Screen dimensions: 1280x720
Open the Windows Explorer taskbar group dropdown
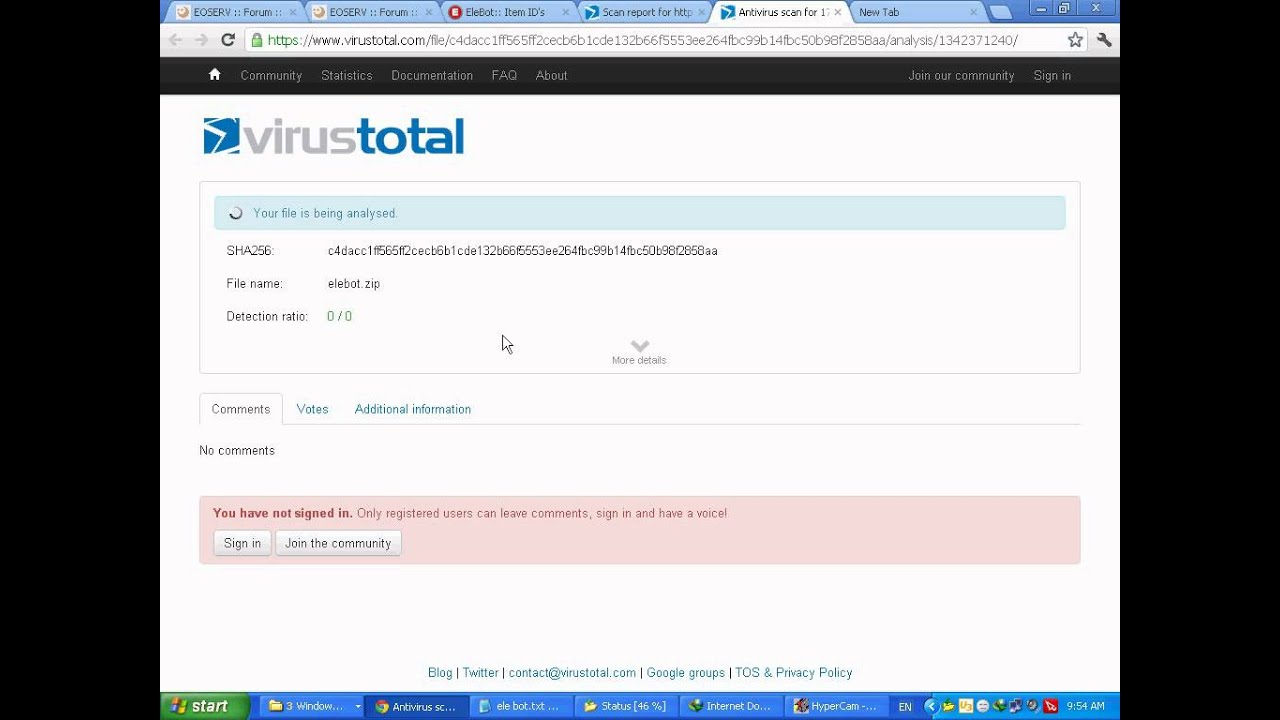click(x=357, y=706)
